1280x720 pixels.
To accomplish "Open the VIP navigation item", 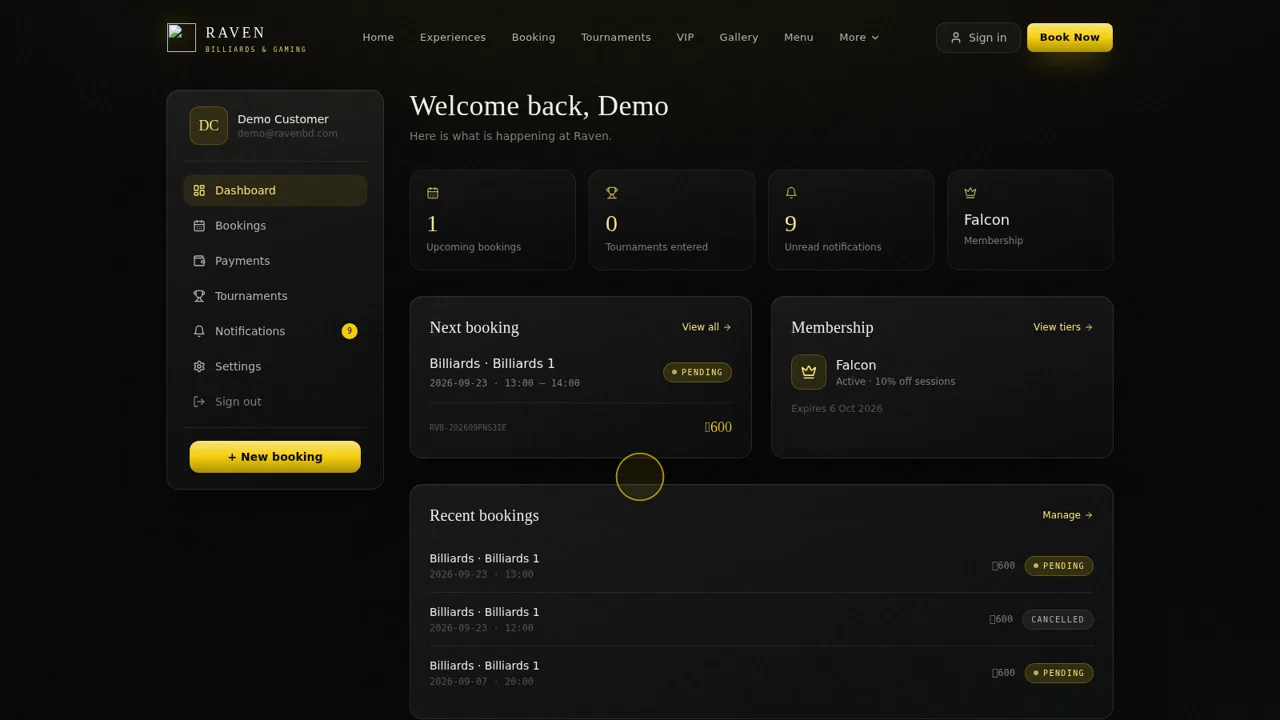I will point(685,37).
